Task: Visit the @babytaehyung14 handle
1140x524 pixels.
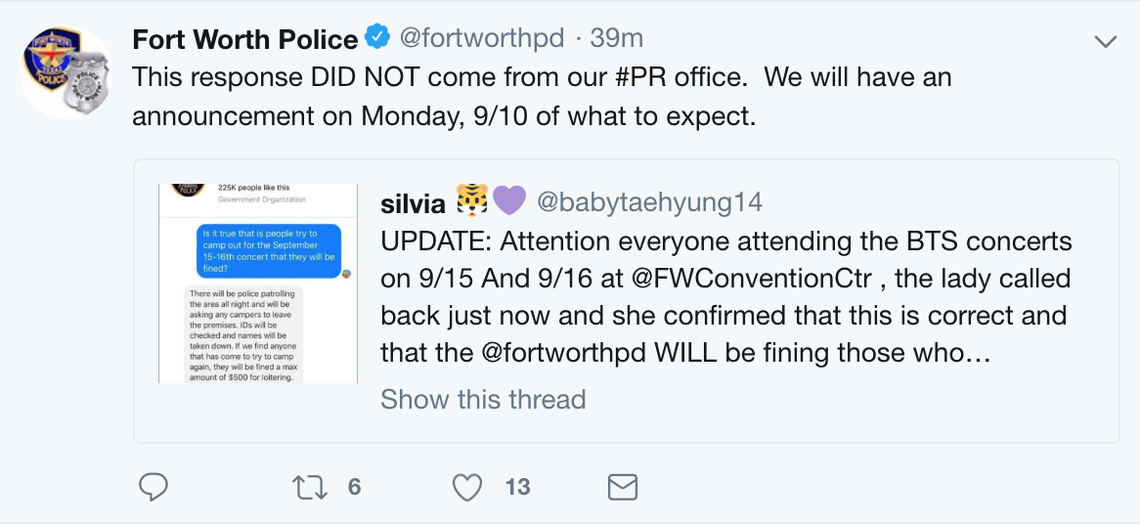Action: click(x=649, y=202)
